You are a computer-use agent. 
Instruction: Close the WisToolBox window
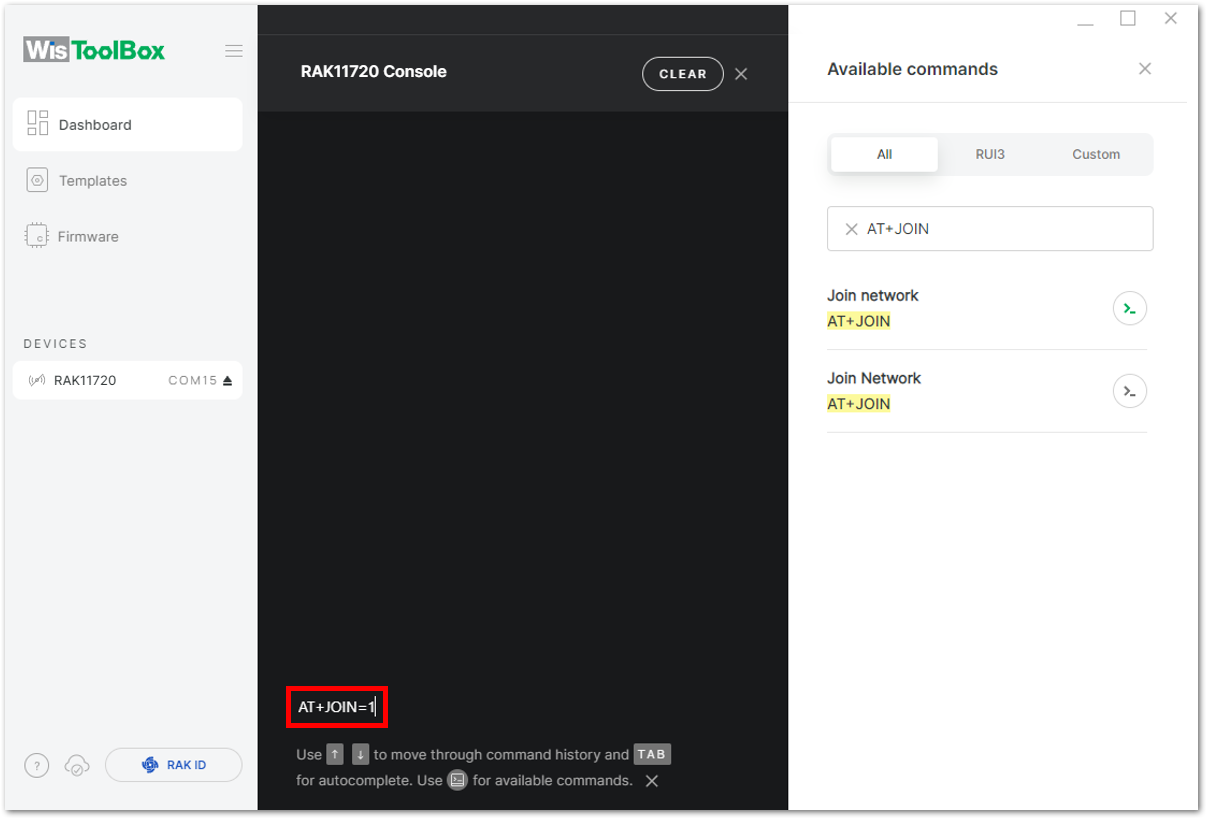[x=1171, y=18]
